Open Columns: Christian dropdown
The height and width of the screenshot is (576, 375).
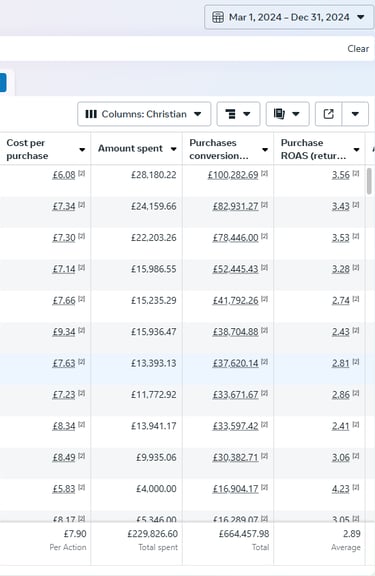pos(144,114)
